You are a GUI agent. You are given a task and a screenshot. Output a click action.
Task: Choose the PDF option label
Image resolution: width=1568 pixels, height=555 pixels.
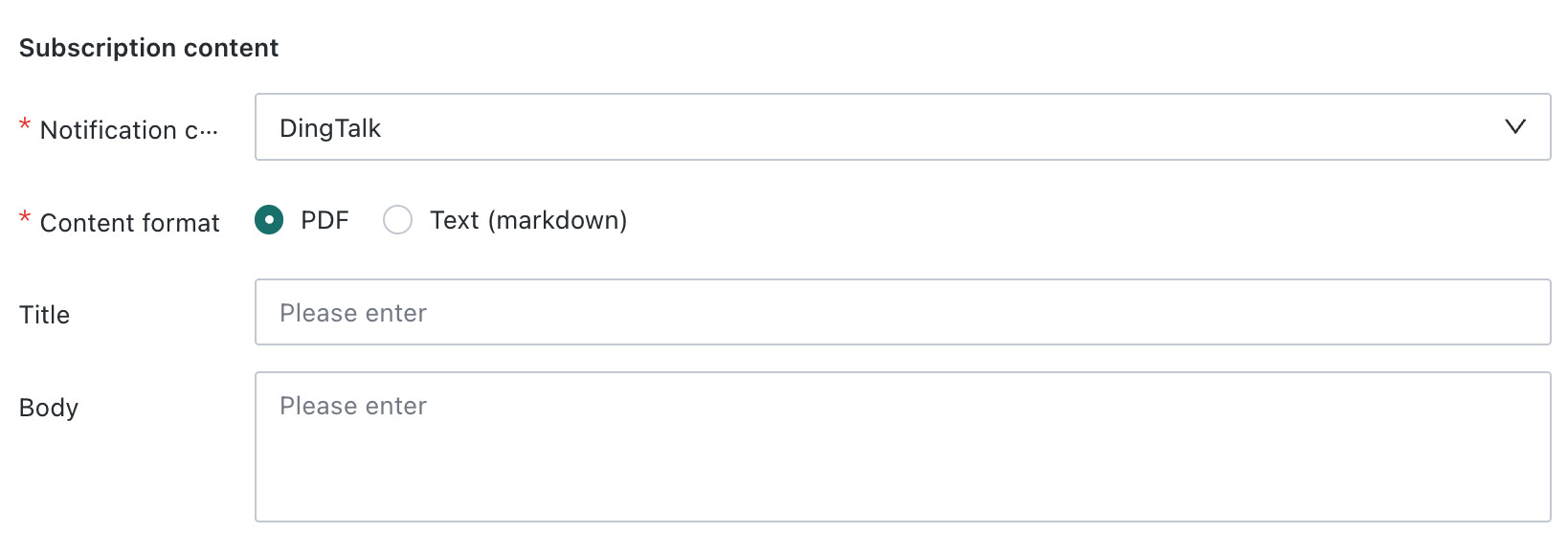click(325, 220)
